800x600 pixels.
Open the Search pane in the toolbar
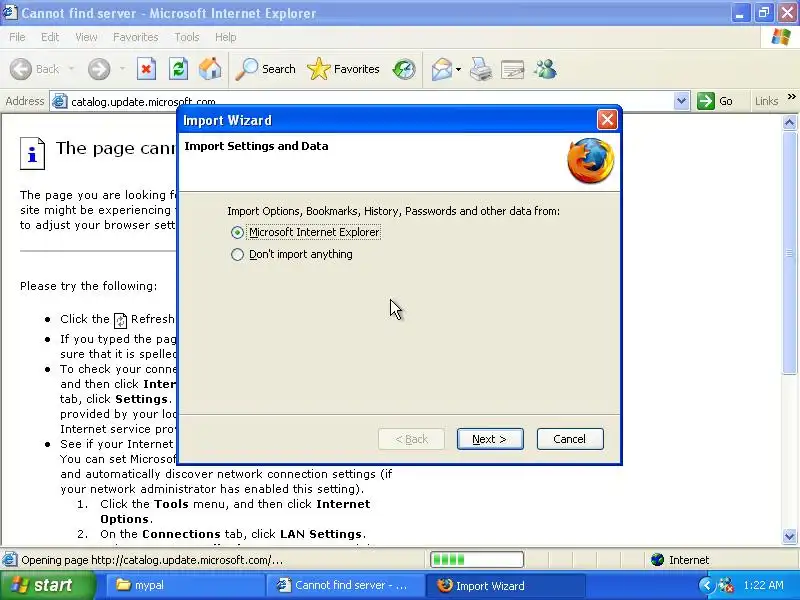(x=265, y=69)
